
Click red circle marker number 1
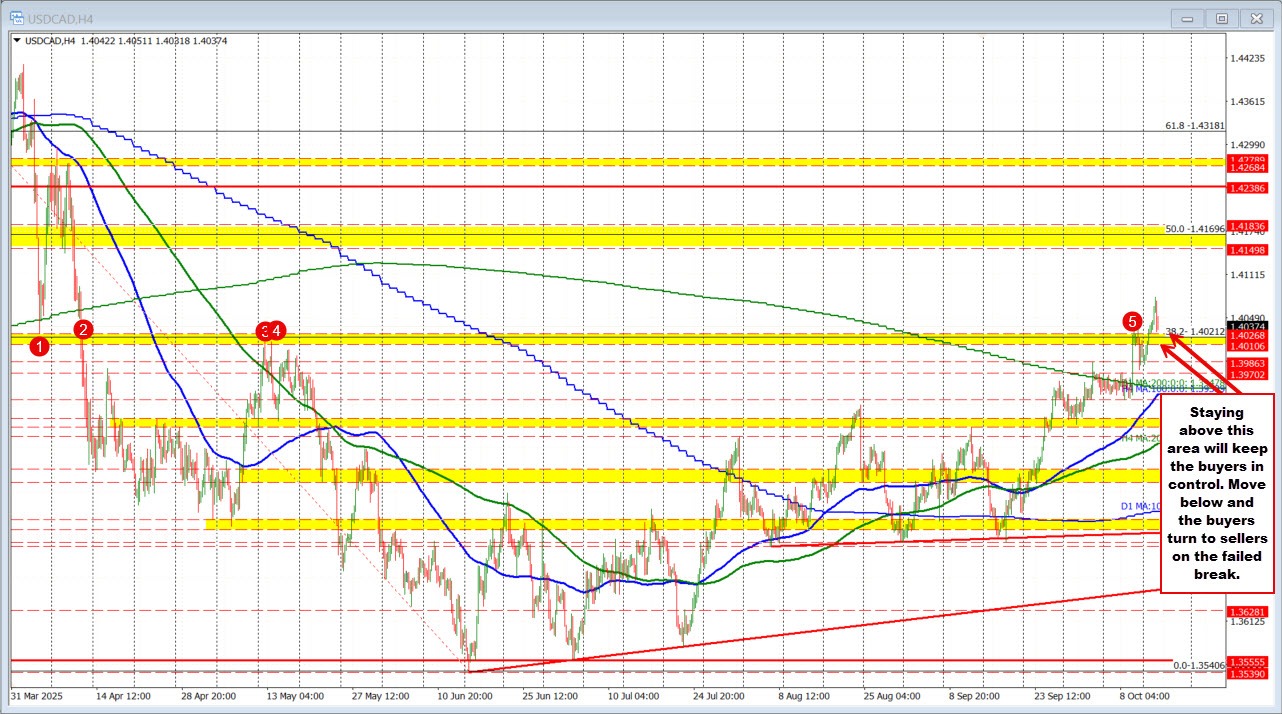[39, 347]
